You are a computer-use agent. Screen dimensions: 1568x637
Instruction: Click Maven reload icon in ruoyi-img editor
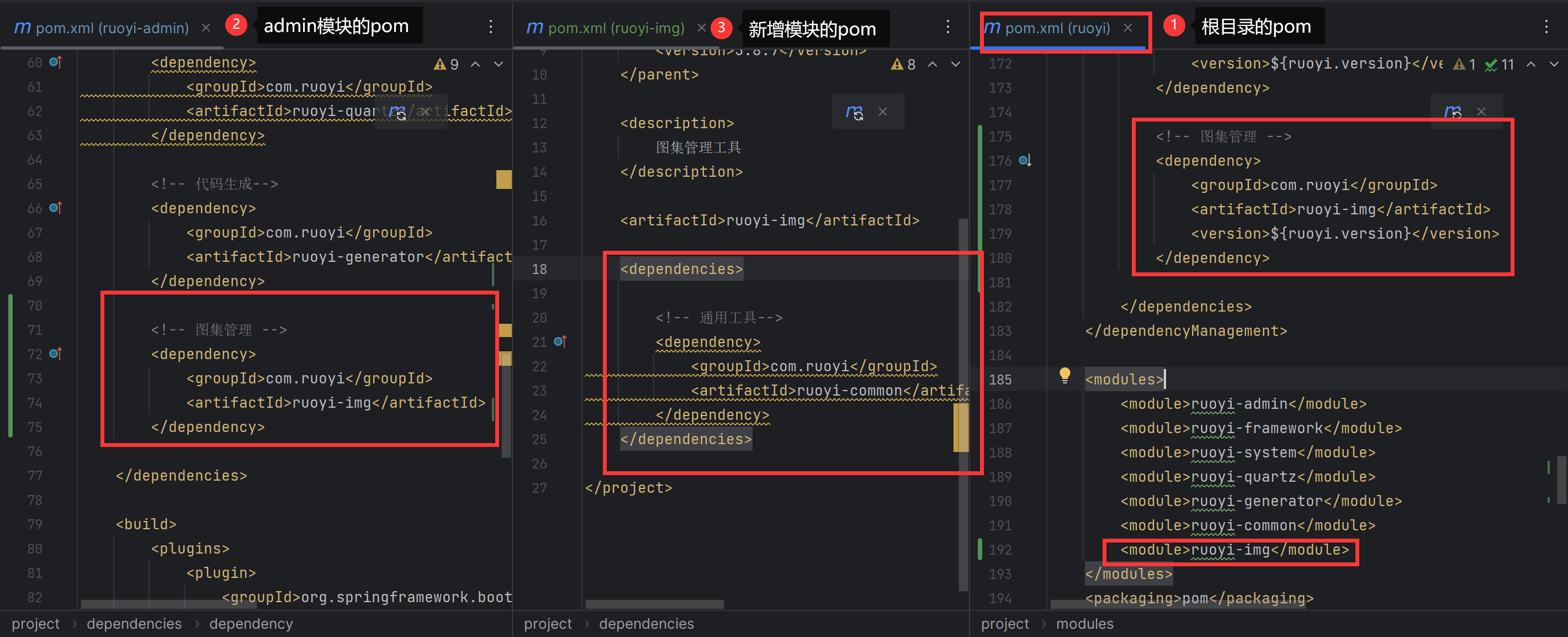click(854, 112)
